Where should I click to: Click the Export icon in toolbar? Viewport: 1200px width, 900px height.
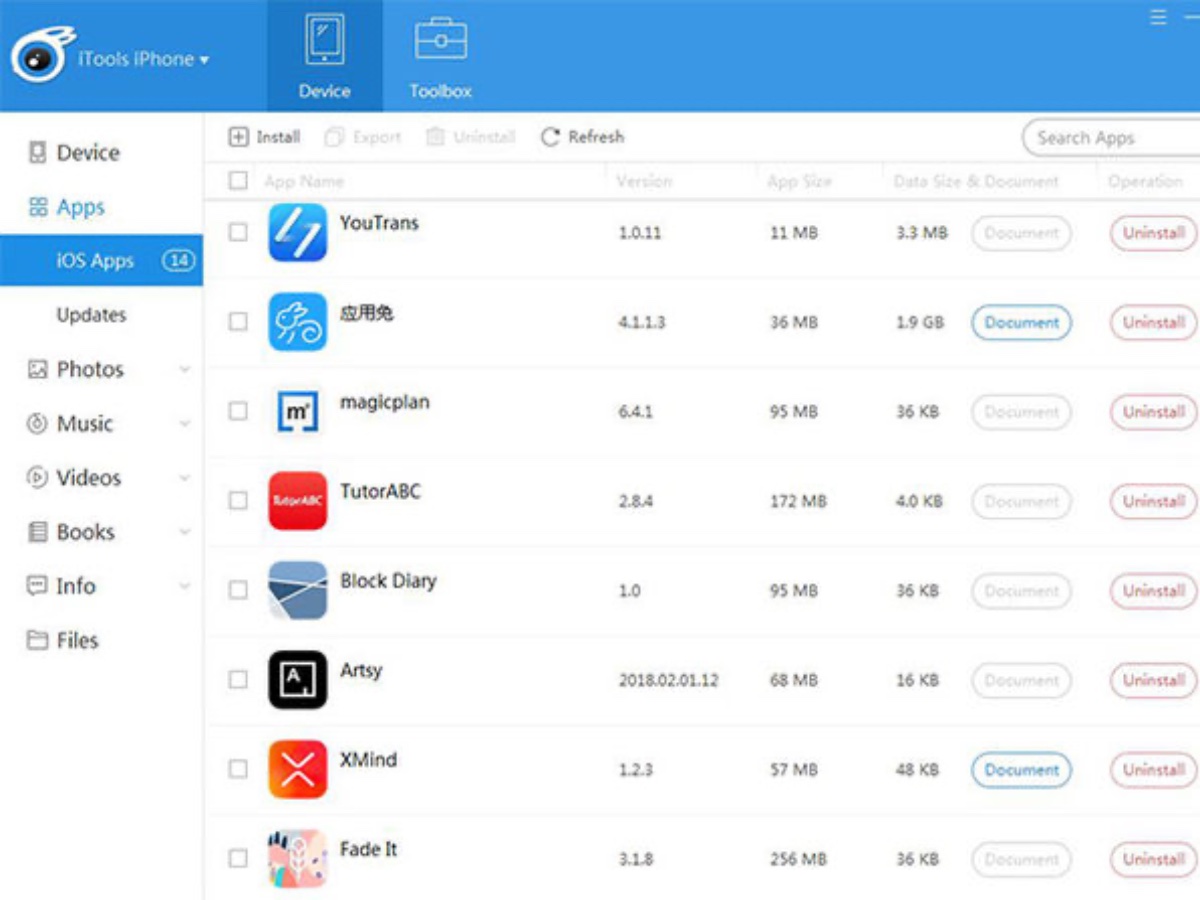[x=335, y=137]
